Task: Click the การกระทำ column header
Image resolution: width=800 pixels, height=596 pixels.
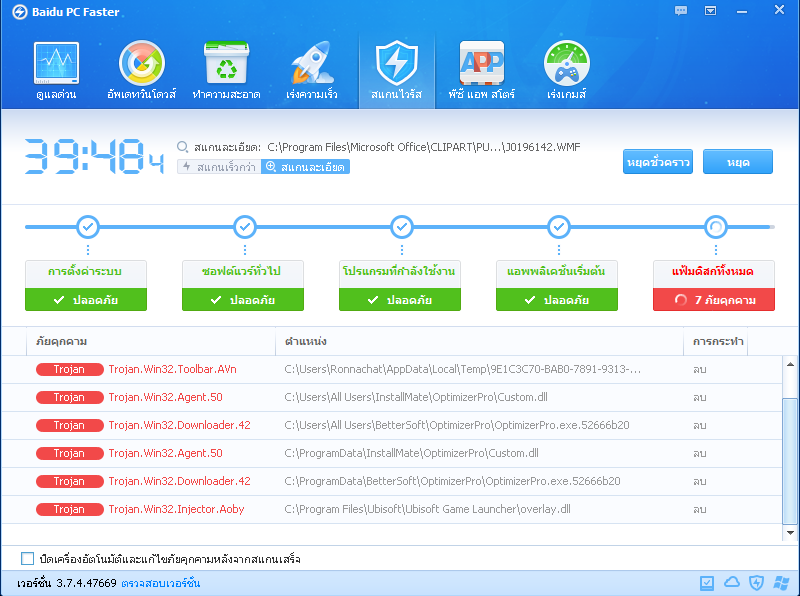Action: click(715, 341)
